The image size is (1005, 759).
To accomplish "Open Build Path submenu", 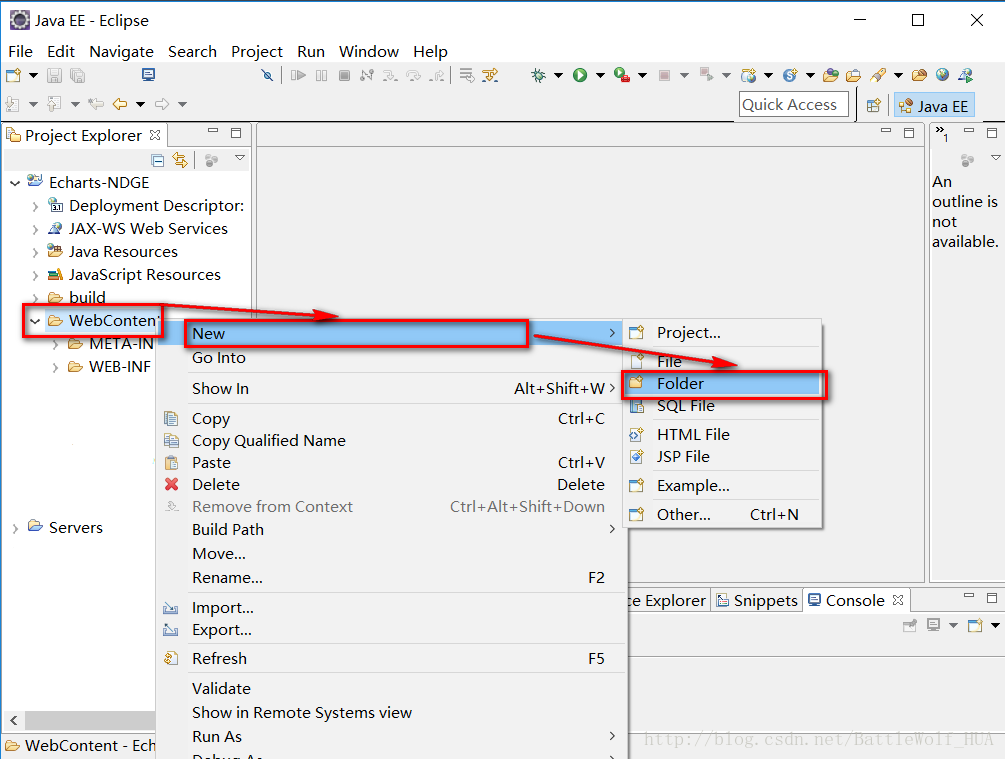I will pyautogui.click(x=391, y=530).
